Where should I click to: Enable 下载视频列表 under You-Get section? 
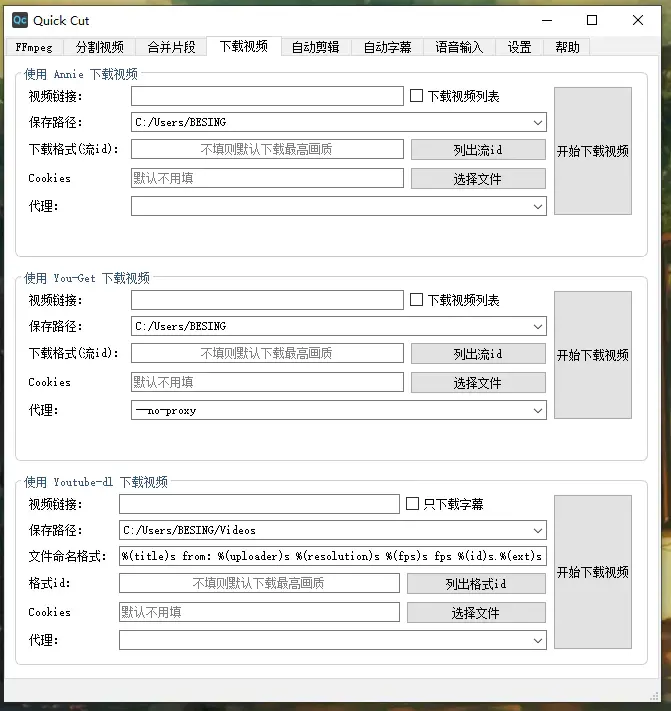pyautogui.click(x=417, y=300)
